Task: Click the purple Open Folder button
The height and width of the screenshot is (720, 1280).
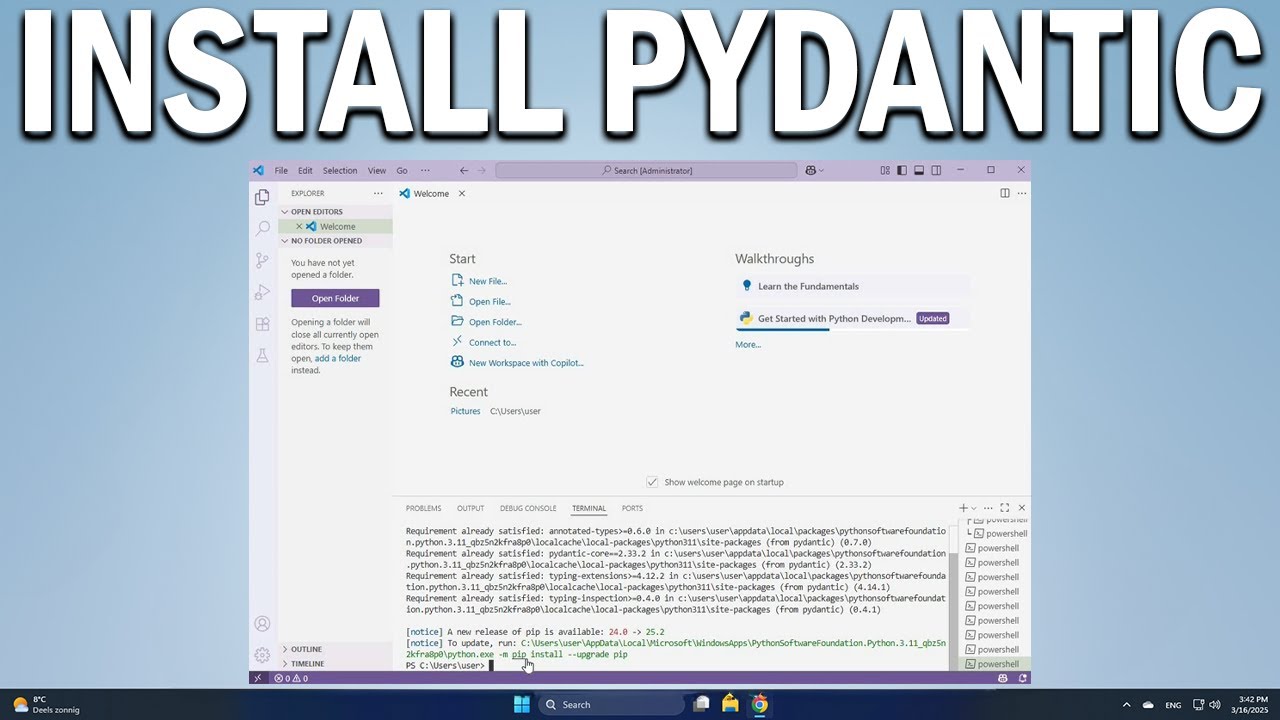Action: (x=335, y=298)
